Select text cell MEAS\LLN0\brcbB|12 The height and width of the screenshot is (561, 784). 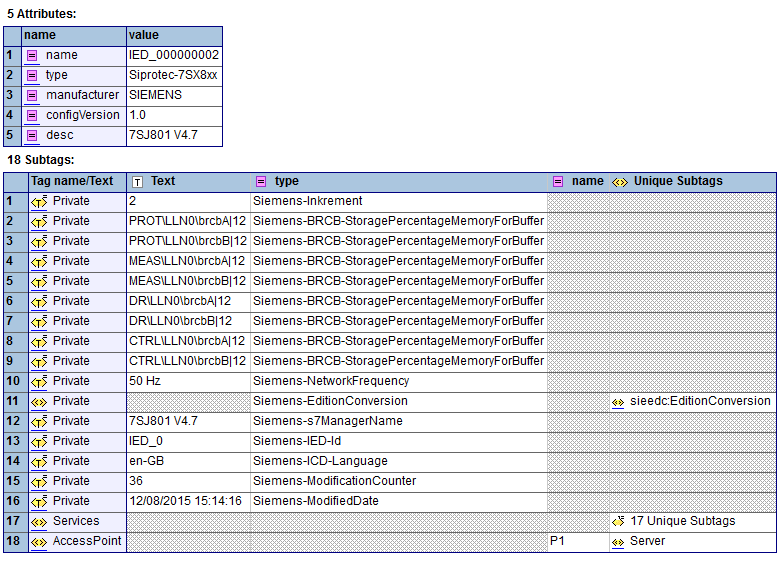click(x=188, y=282)
